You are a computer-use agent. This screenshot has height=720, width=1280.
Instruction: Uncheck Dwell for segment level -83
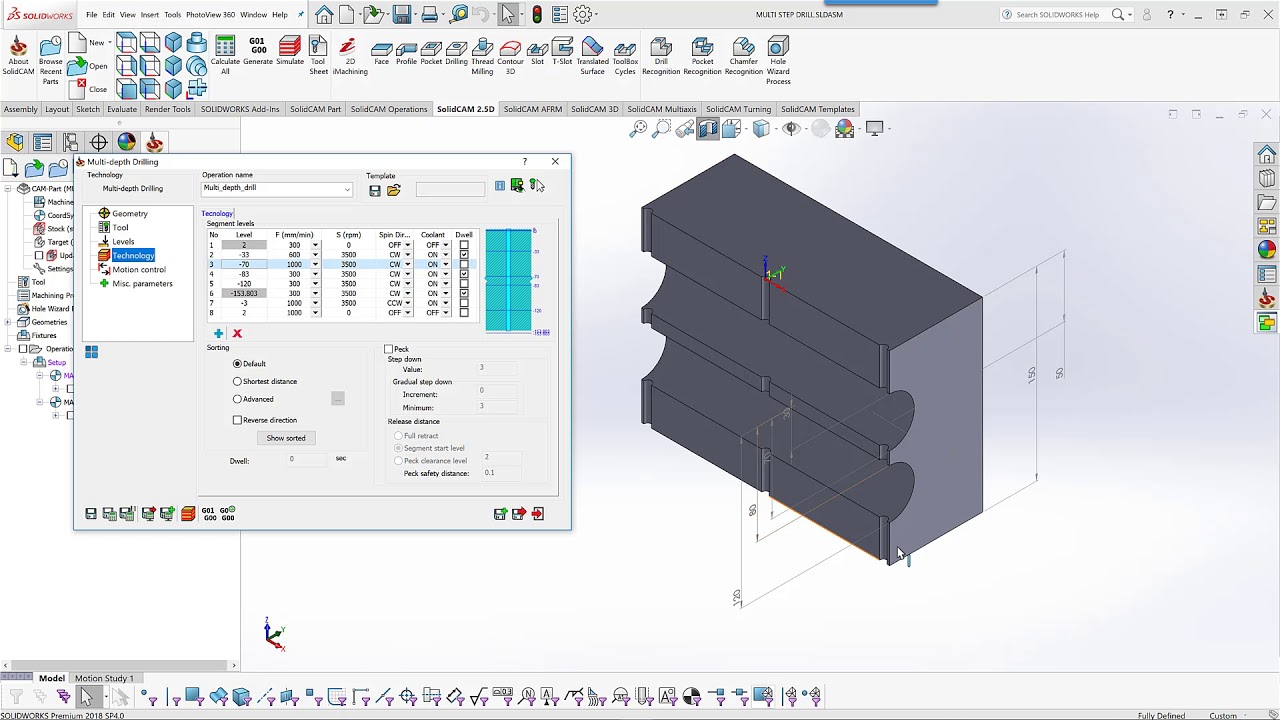pyautogui.click(x=464, y=274)
